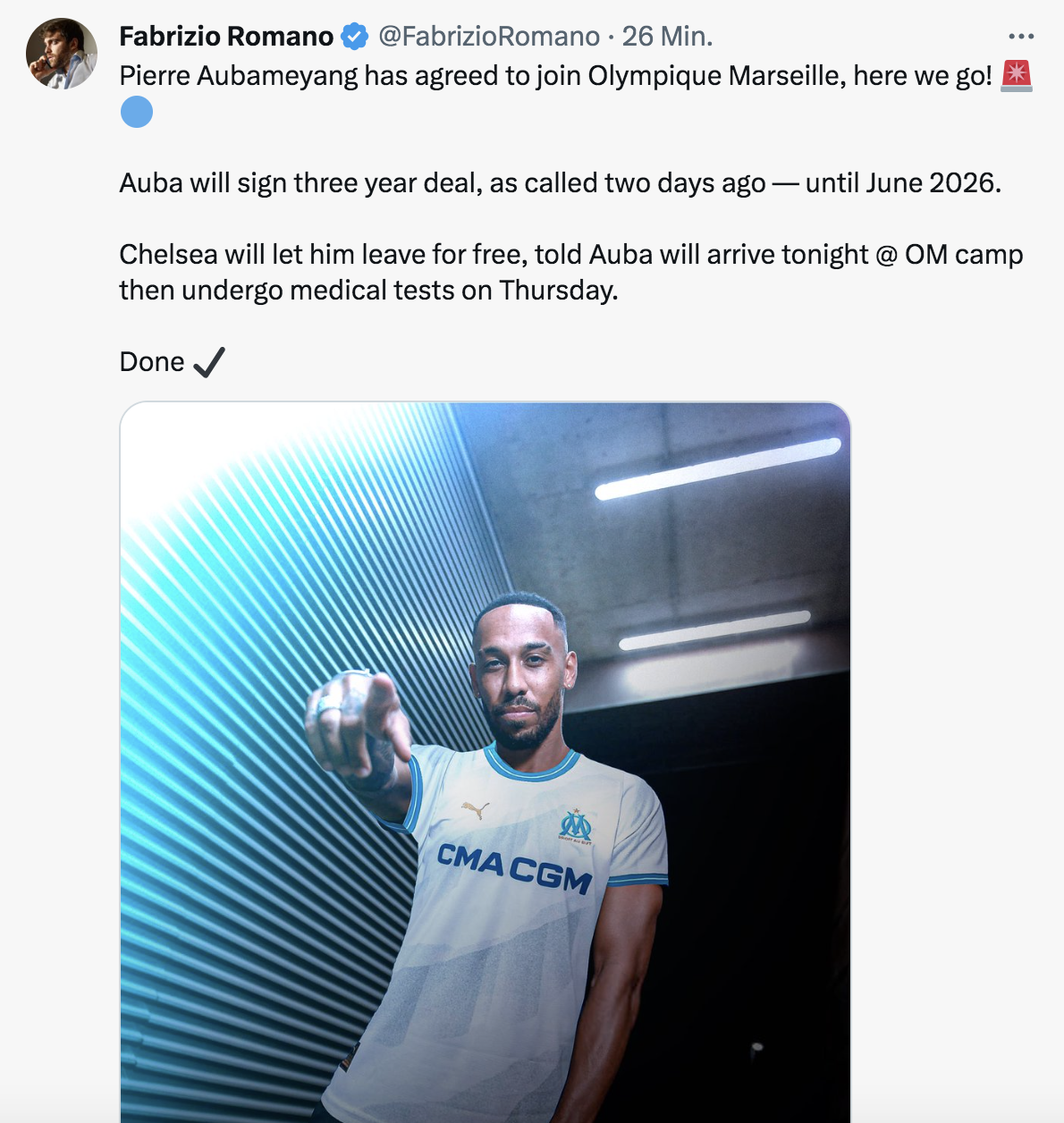Click the paragraph about three year deal
The image size is (1064, 1123).
tap(561, 183)
